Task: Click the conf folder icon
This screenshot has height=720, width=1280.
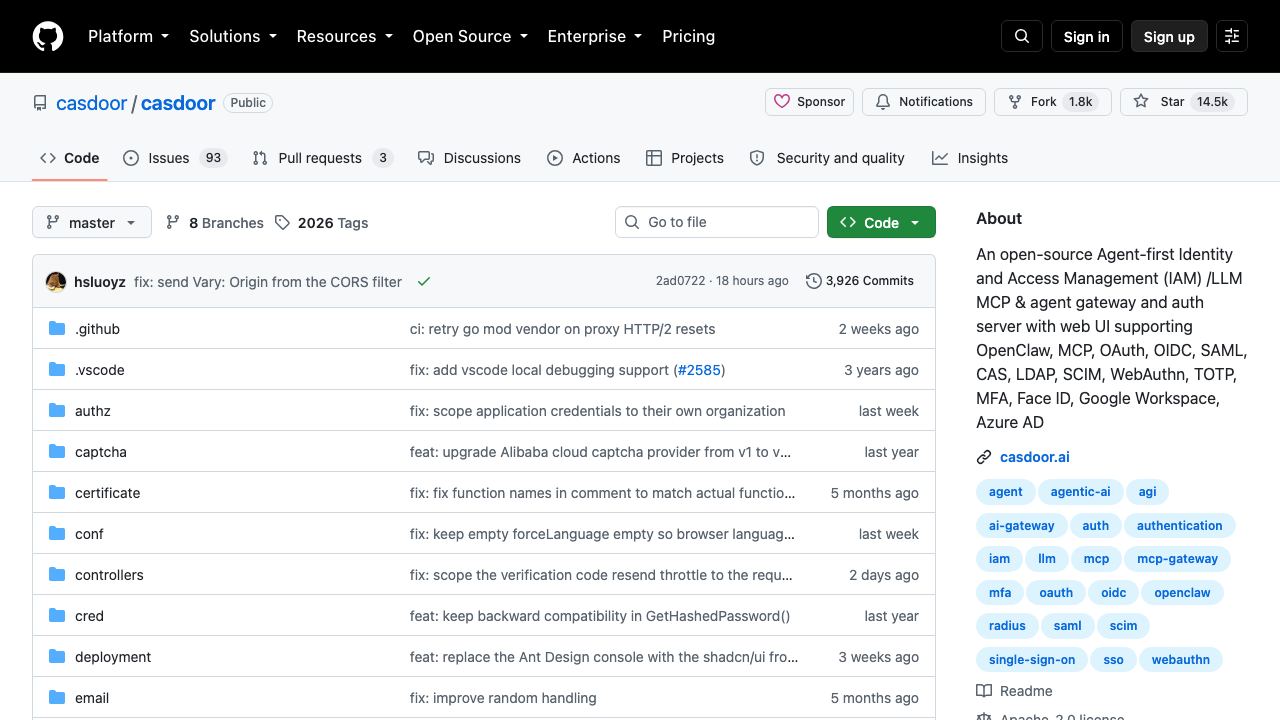Action: coord(57,534)
